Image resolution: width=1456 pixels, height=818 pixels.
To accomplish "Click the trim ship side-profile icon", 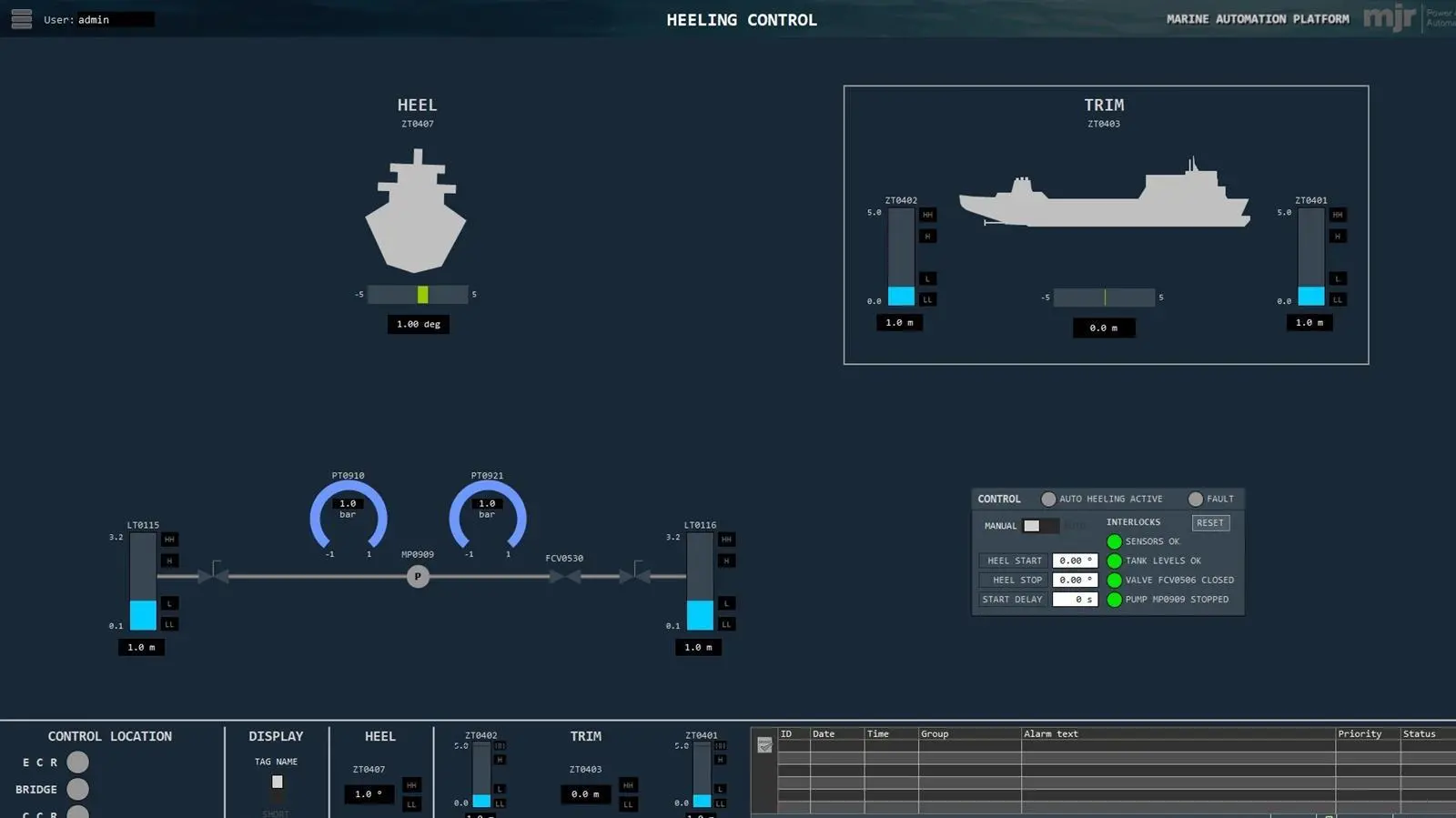I will pos(1105,193).
